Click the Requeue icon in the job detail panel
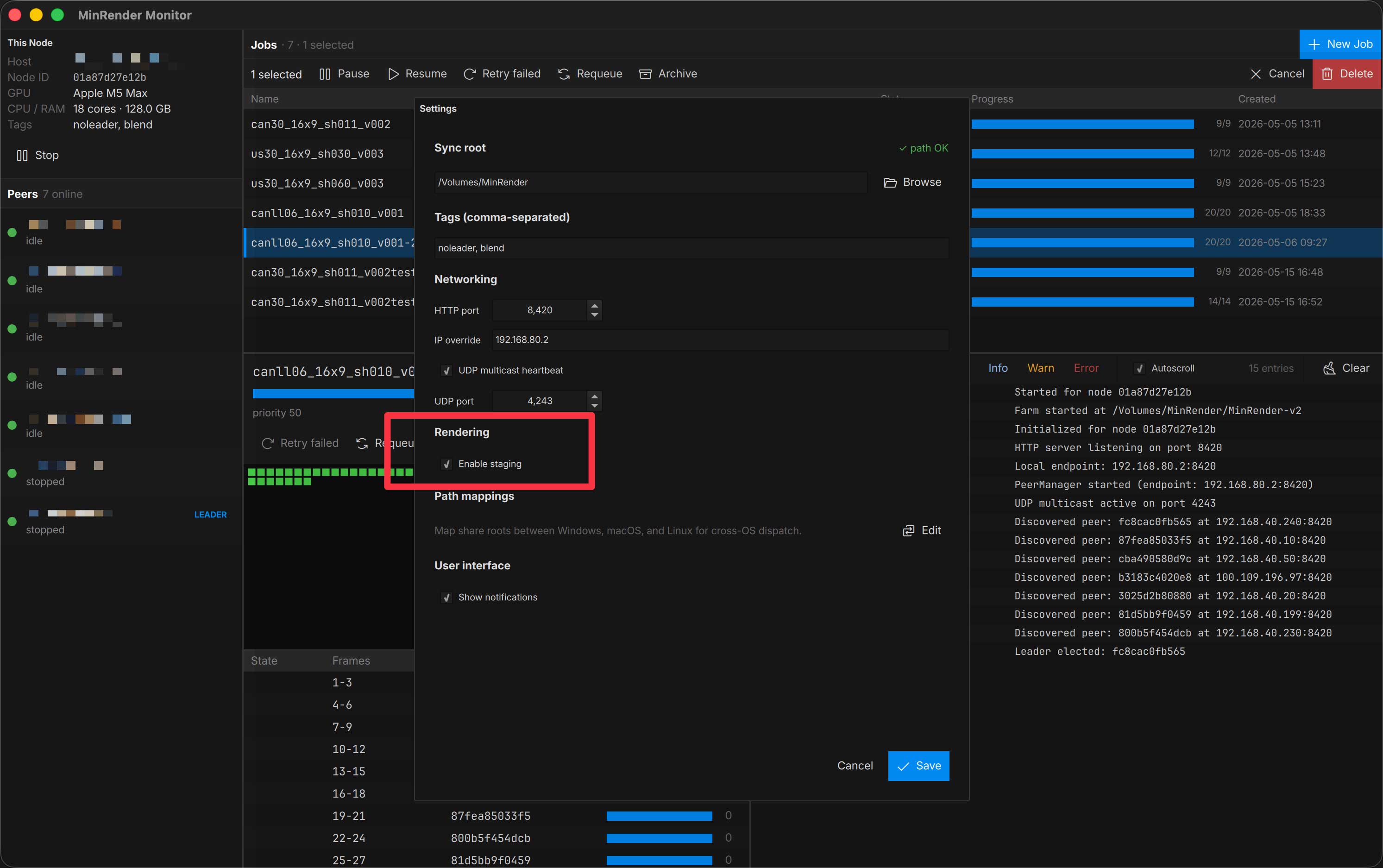This screenshot has width=1383, height=868. click(362, 443)
